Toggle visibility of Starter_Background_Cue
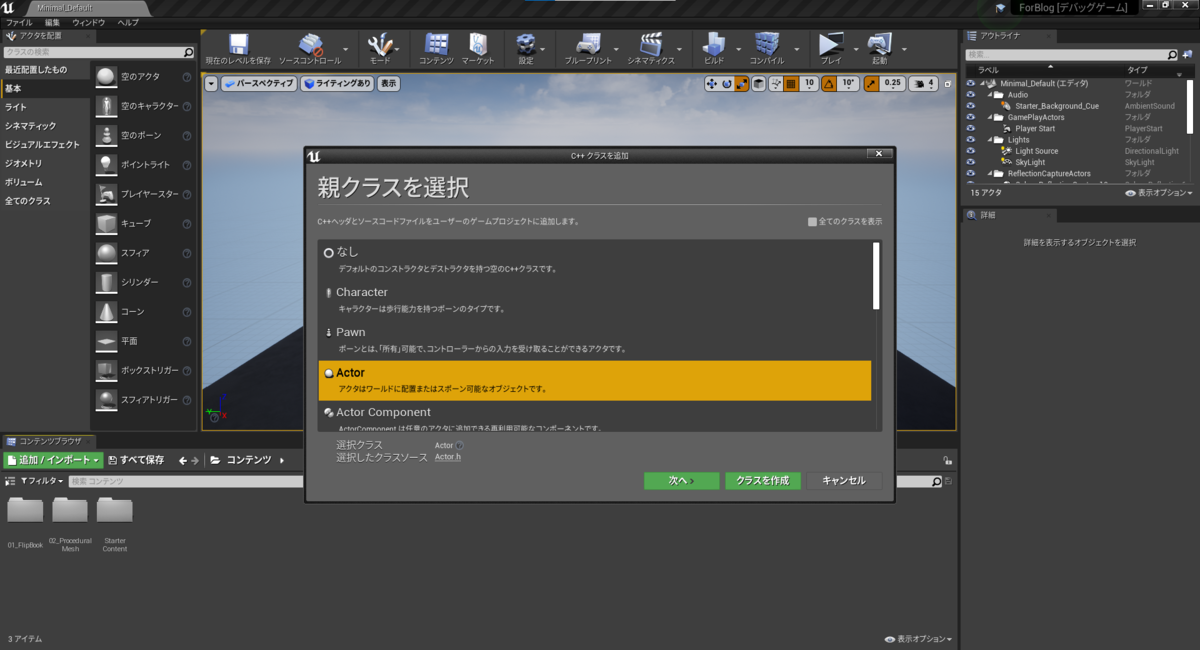The height and width of the screenshot is (650, 1200). 970,106
